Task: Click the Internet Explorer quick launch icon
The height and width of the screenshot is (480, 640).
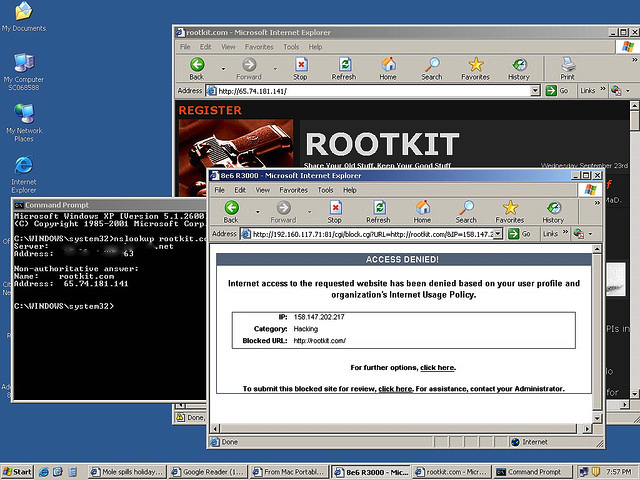Action: coord(44,472)
